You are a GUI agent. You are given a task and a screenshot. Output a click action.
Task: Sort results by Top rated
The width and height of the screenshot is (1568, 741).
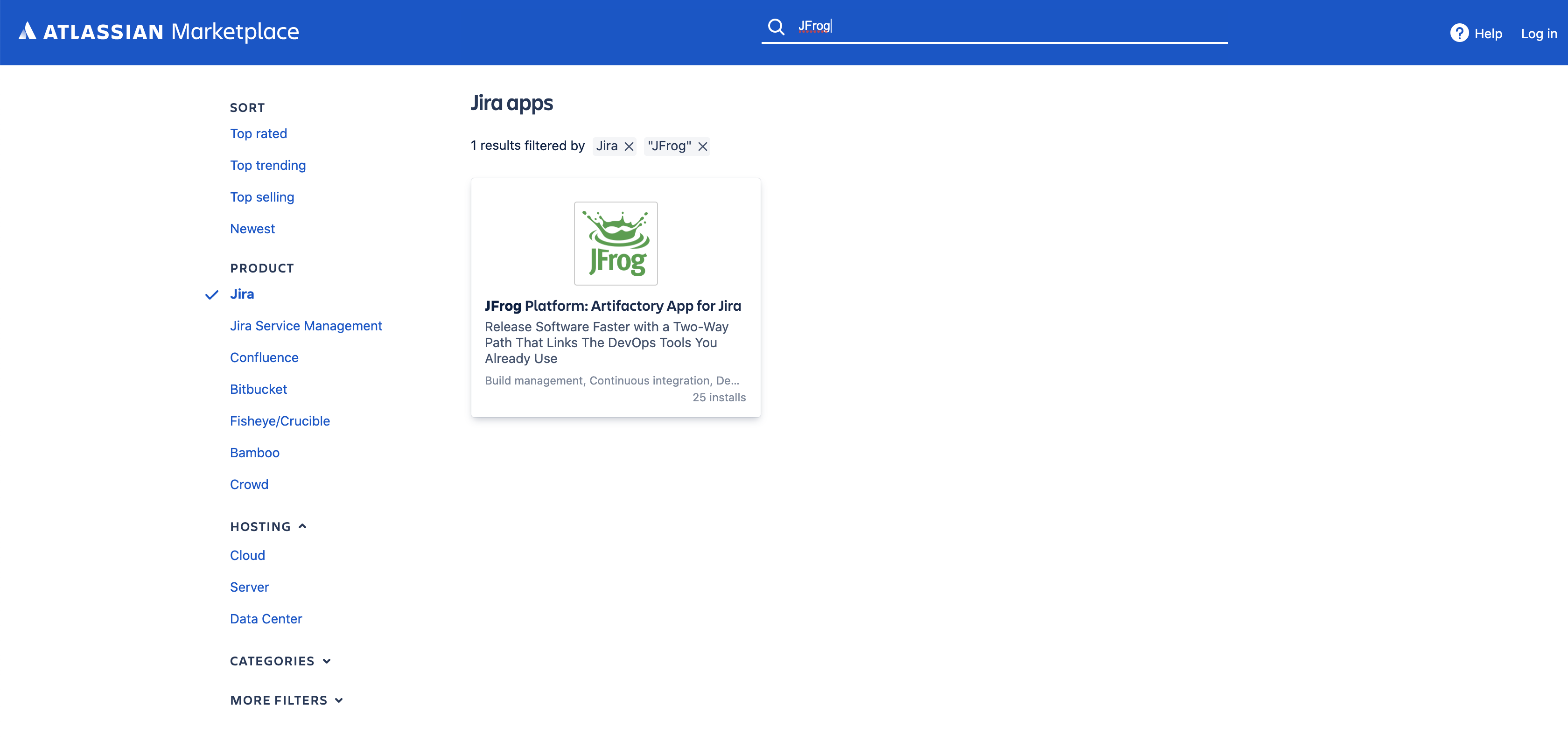click(x=258, y=134)
